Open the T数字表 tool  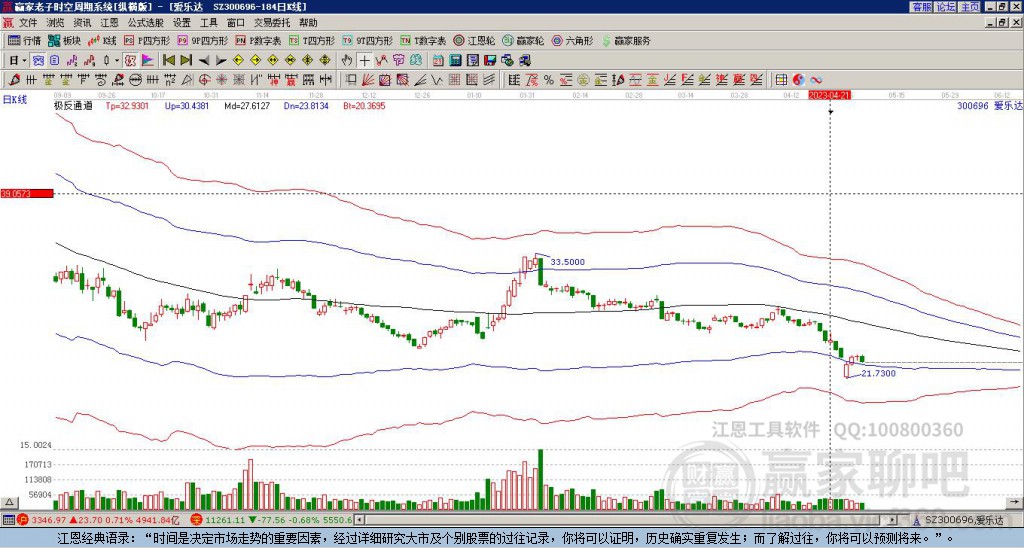tap(423, 40)
